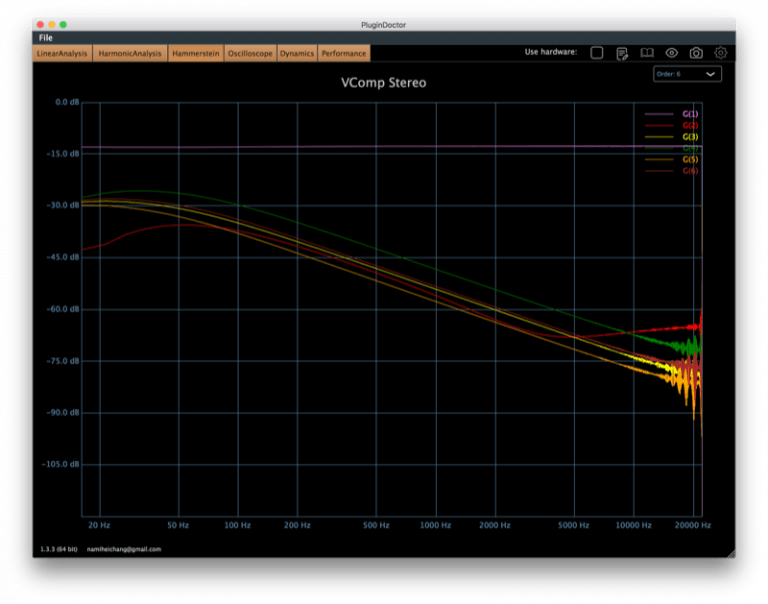Maximize the PluginDoctor window

pyautogui.click(x=63, y=24)
